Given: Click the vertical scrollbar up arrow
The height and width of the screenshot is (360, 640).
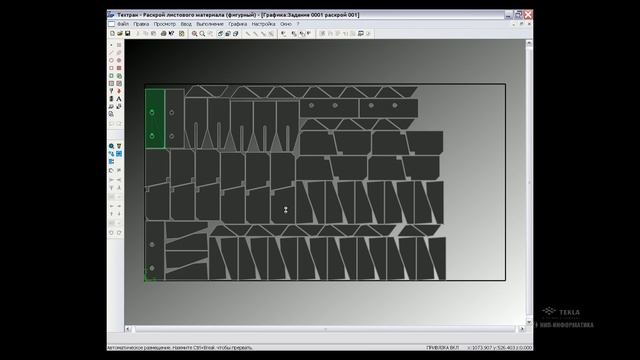Looking at the screenshot, I should [529, 43].
